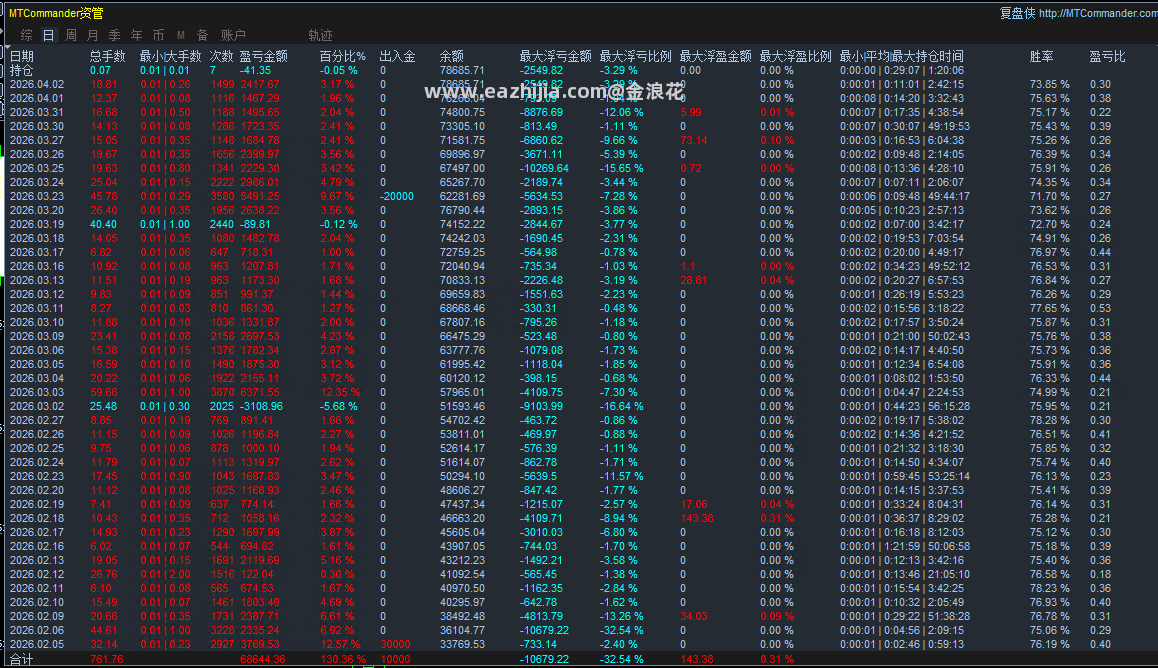Select the 持仓 open positions row
Viewport: 1158px width, 668px height.
tap(579, 70)
